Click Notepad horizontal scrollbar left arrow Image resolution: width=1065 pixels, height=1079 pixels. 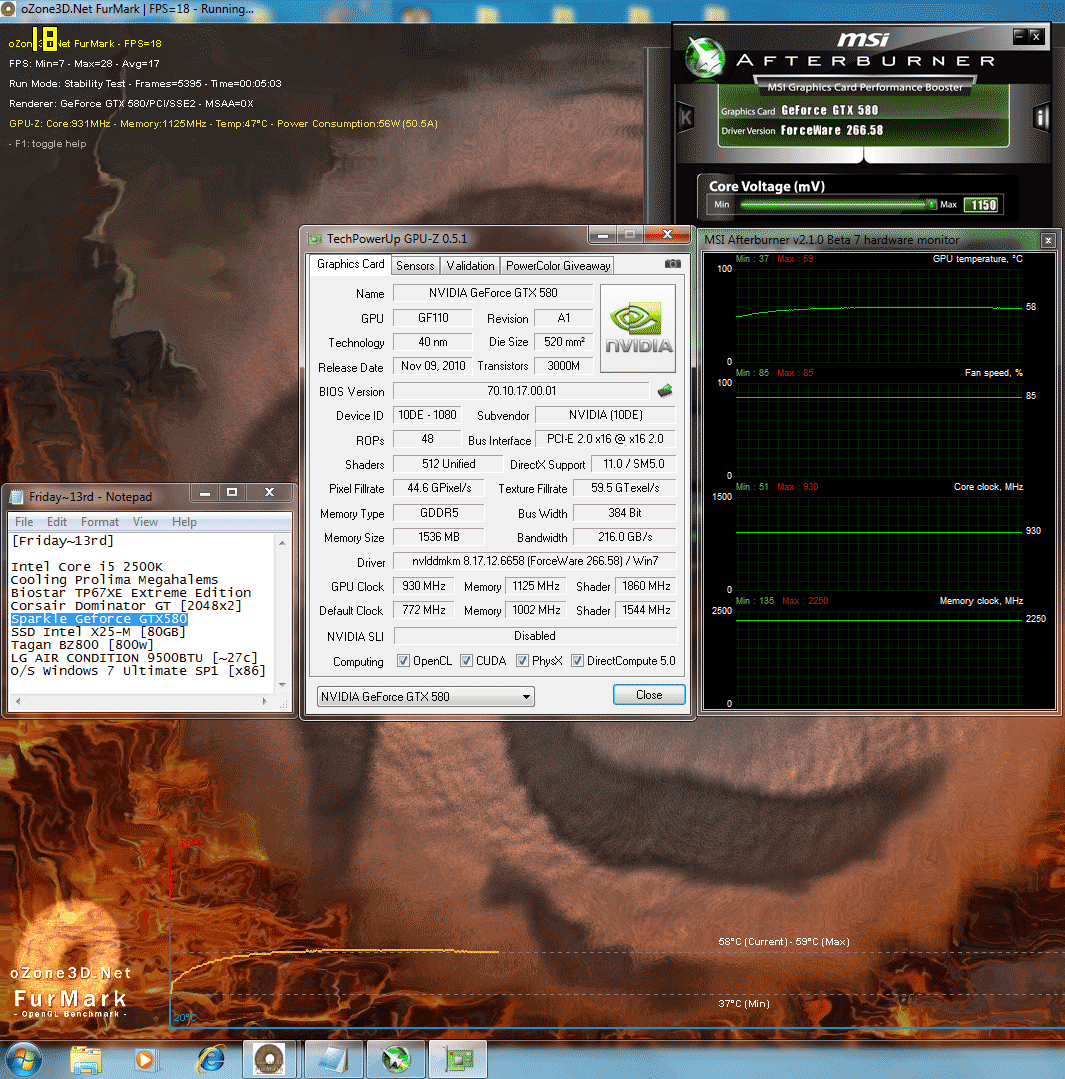pyautogui.click(x=18, y=701)
